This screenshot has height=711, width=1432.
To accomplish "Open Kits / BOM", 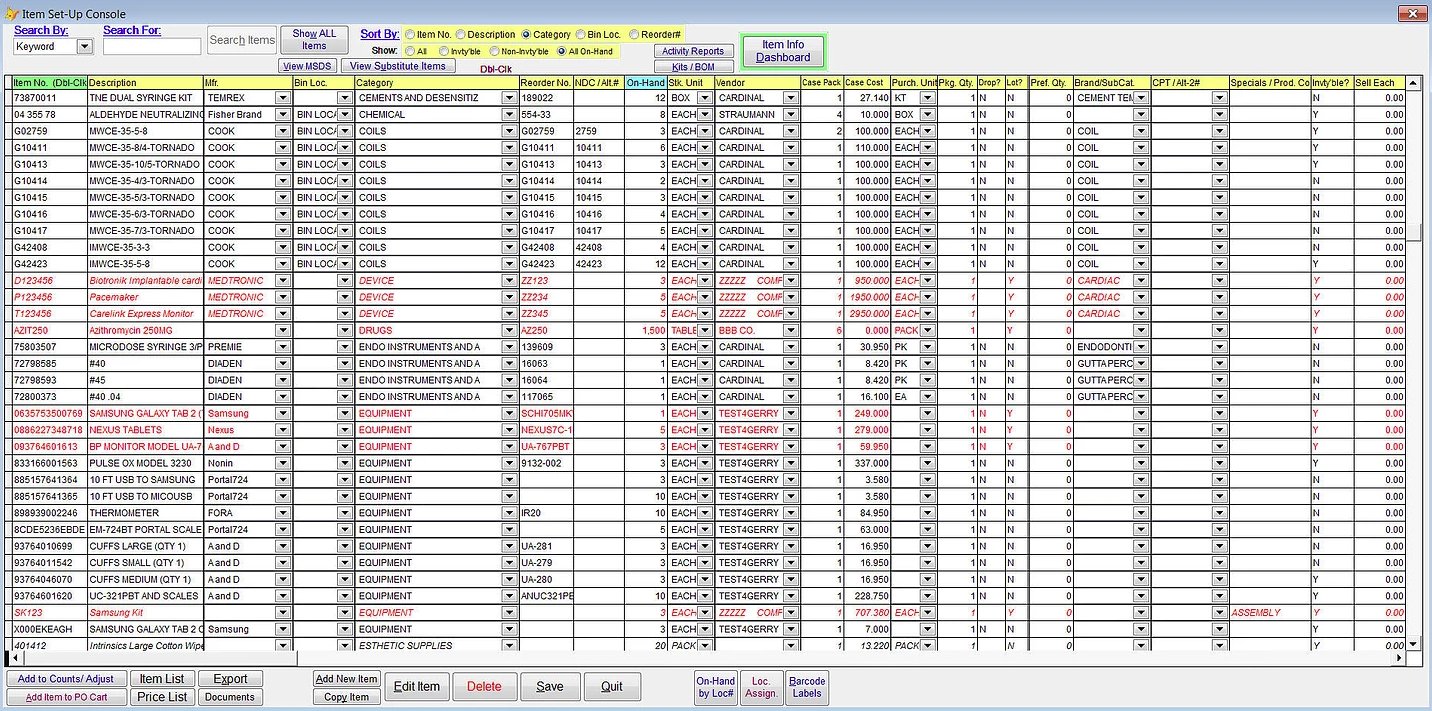I will (x=693, y=66).
